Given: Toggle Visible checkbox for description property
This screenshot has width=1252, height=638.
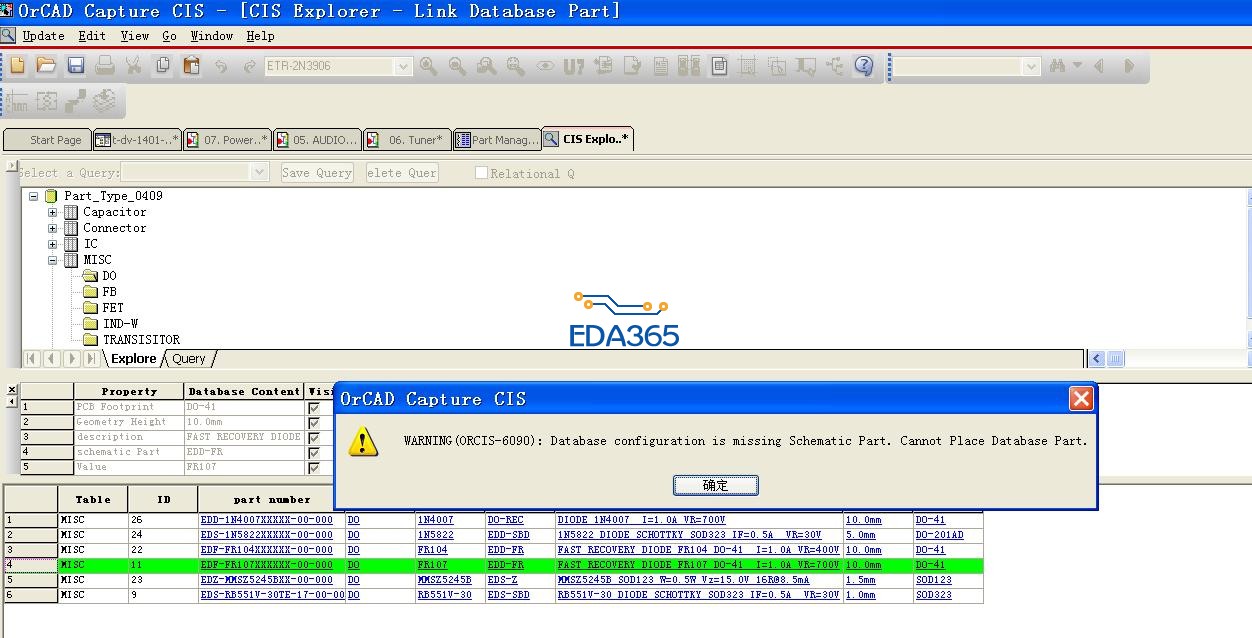Looking at the screenshot, I should (x=314, y=438).
